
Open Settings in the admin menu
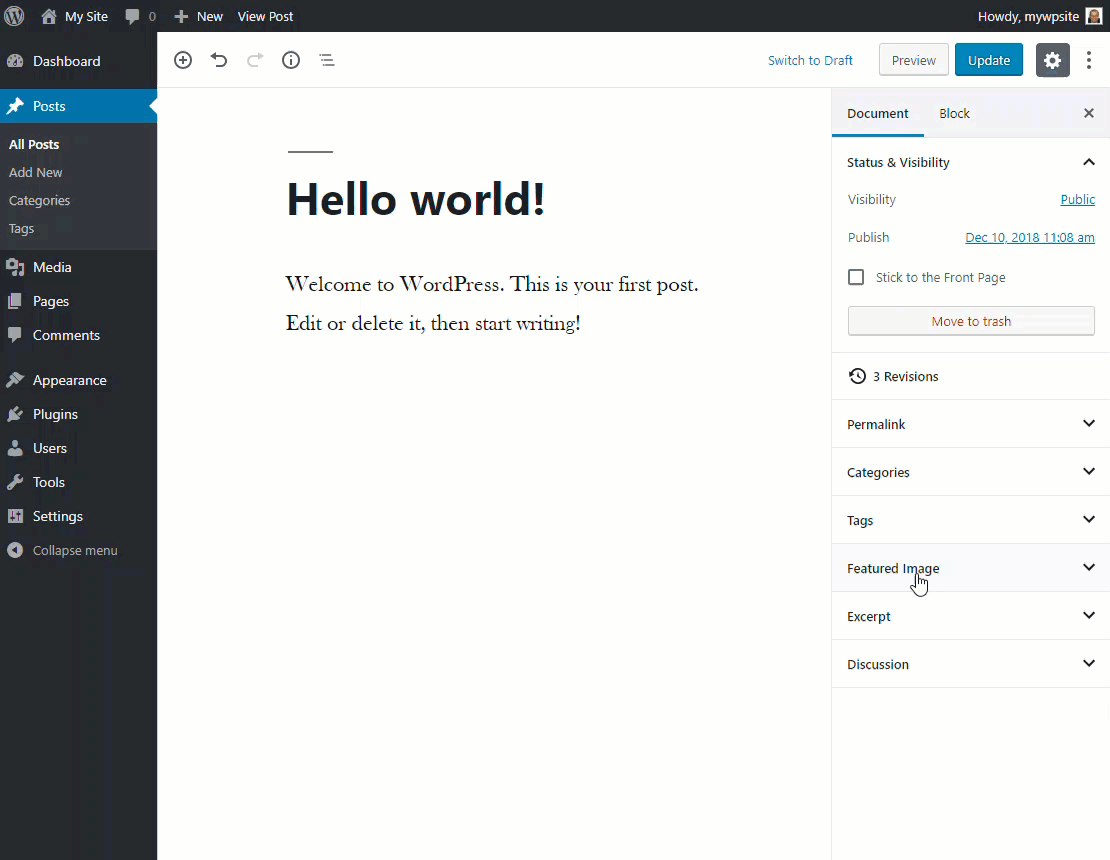pyautogui.click(x=79, y=516)
